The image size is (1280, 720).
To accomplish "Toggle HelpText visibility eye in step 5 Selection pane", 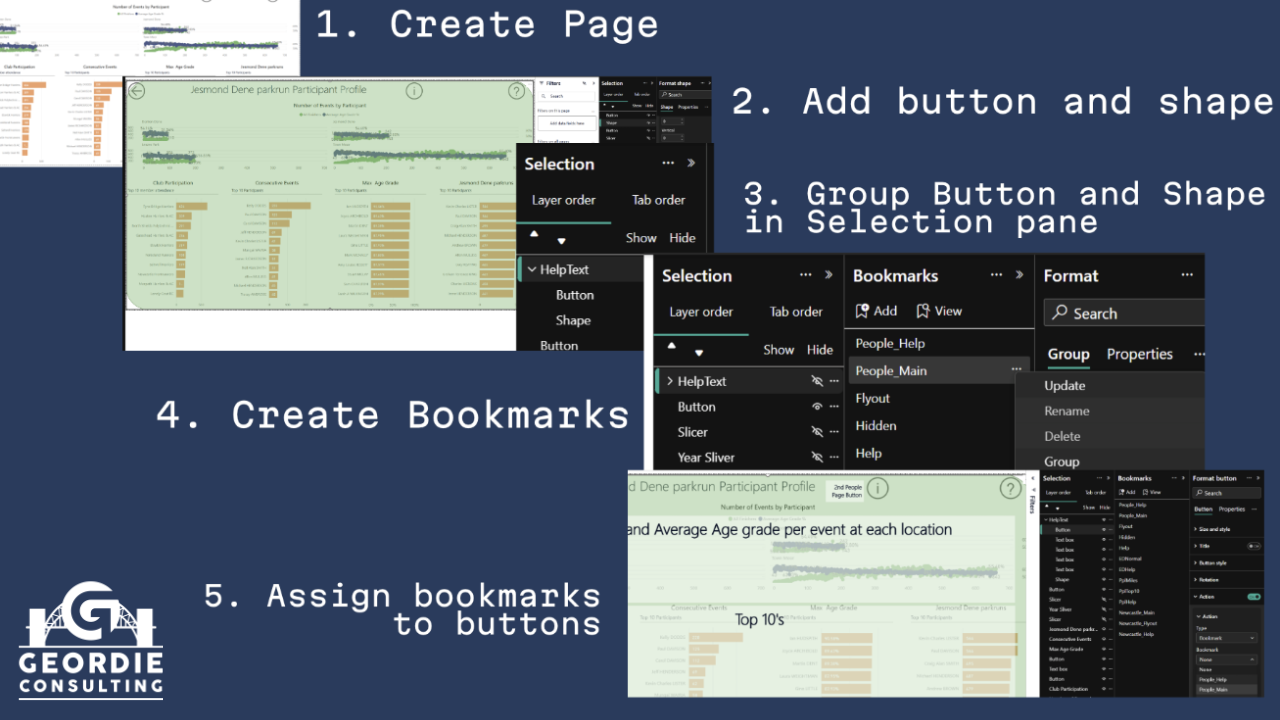I will click(x=1103, y=520).
